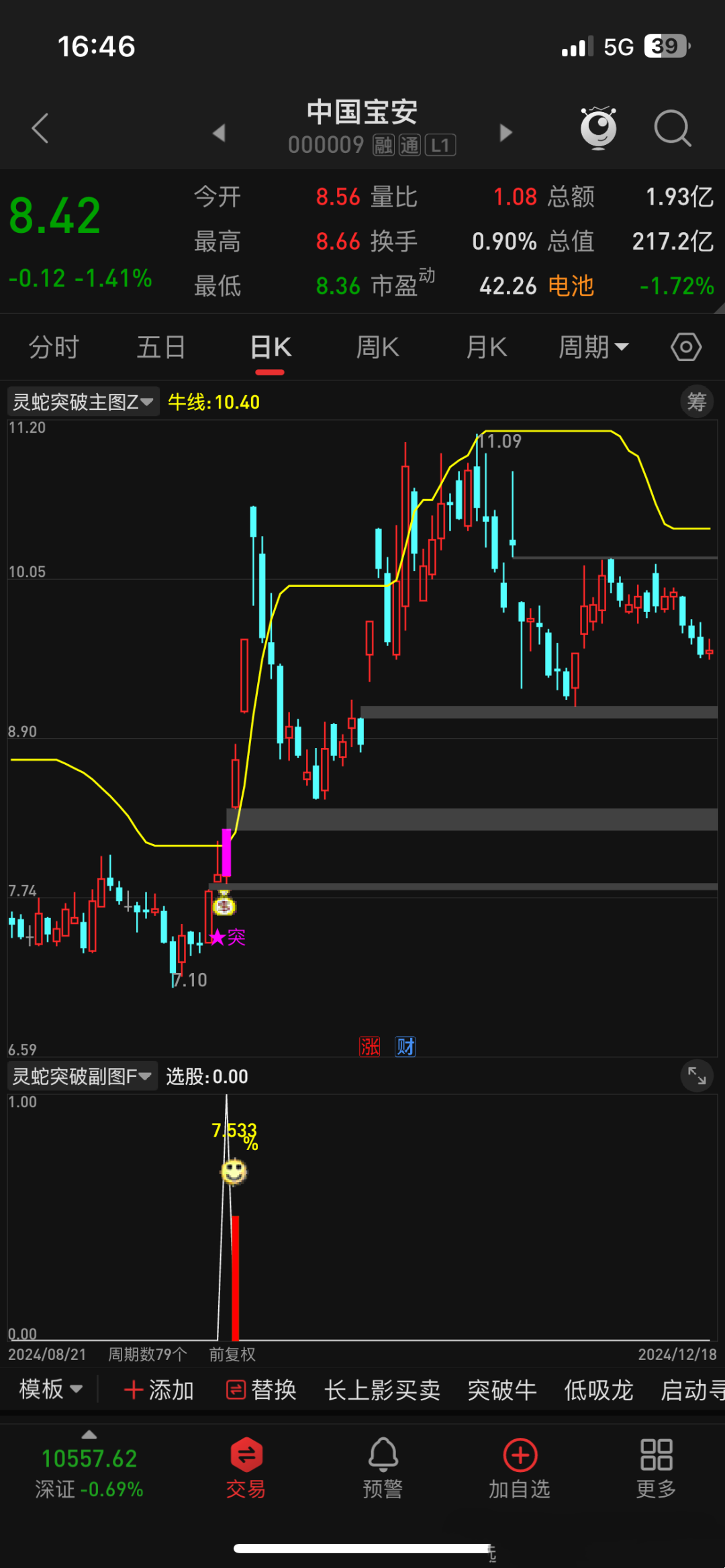The width and height of the screenshot is (725, 1568).
Task: Tap 换手 0.90% value
Action: tap(504, 241)
